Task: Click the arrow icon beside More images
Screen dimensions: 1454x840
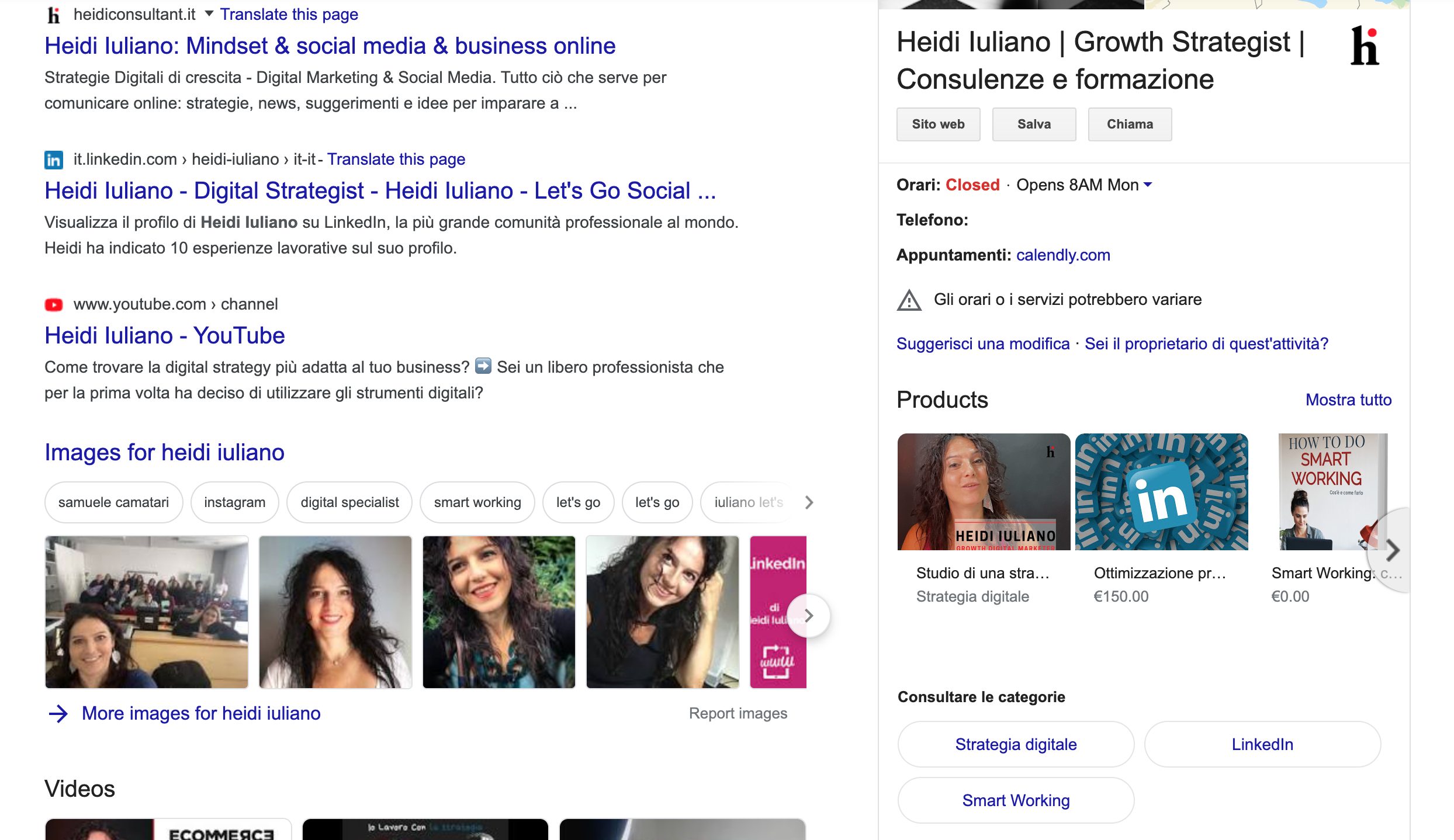Action: click(x=58, y=713)
